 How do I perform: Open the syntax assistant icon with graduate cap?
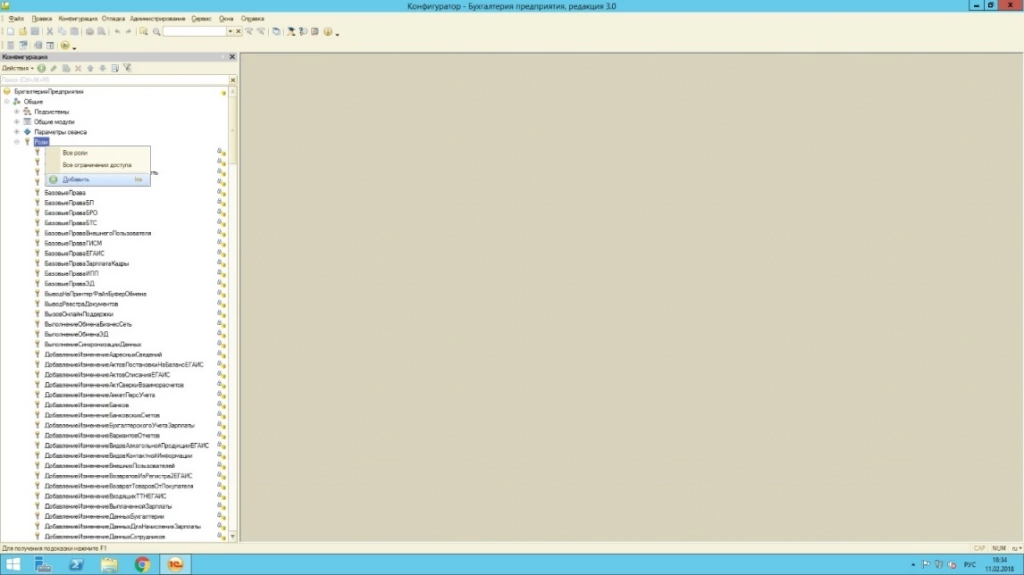pos(291,31)
